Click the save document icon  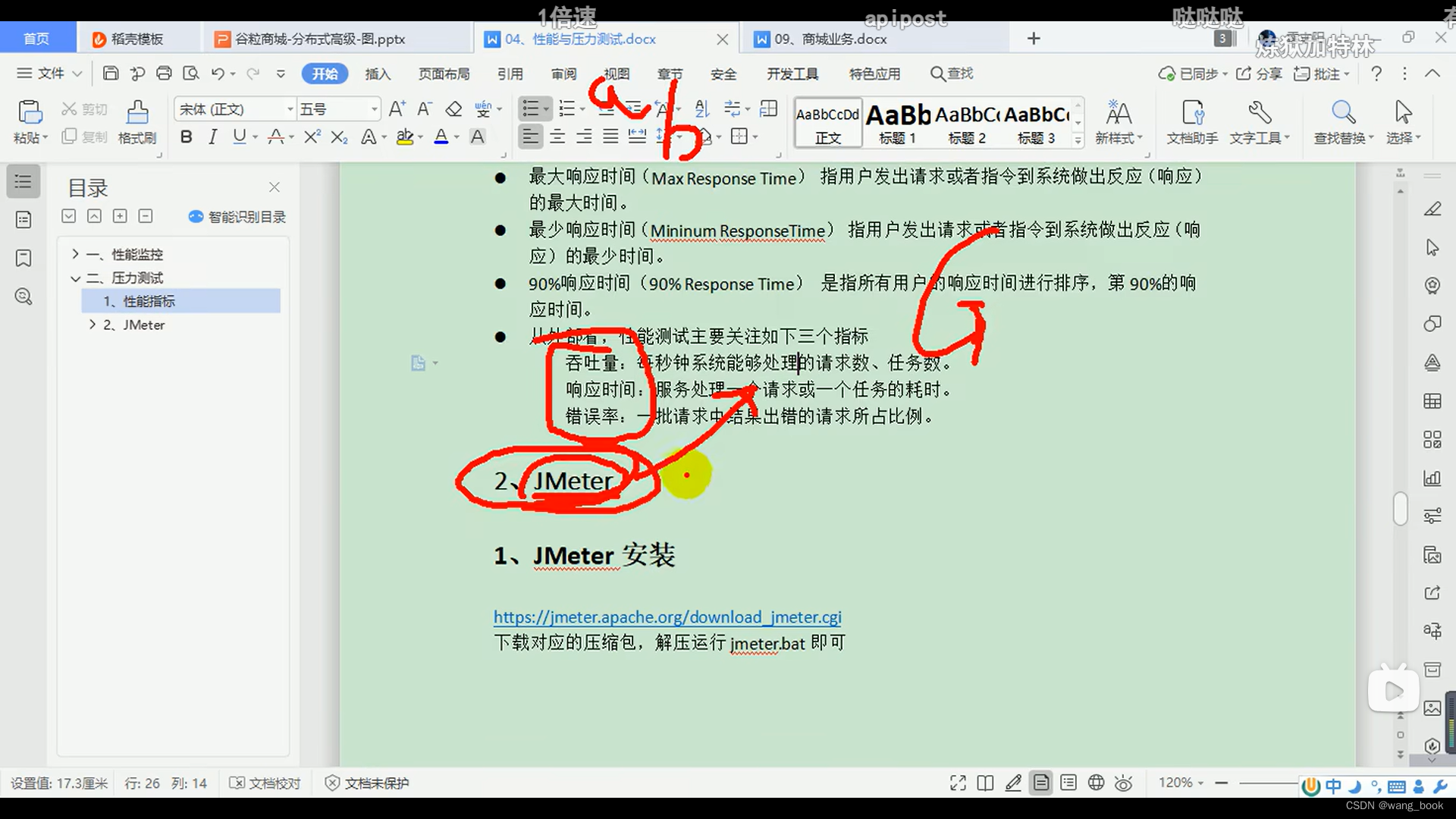[x=111, y=74]
